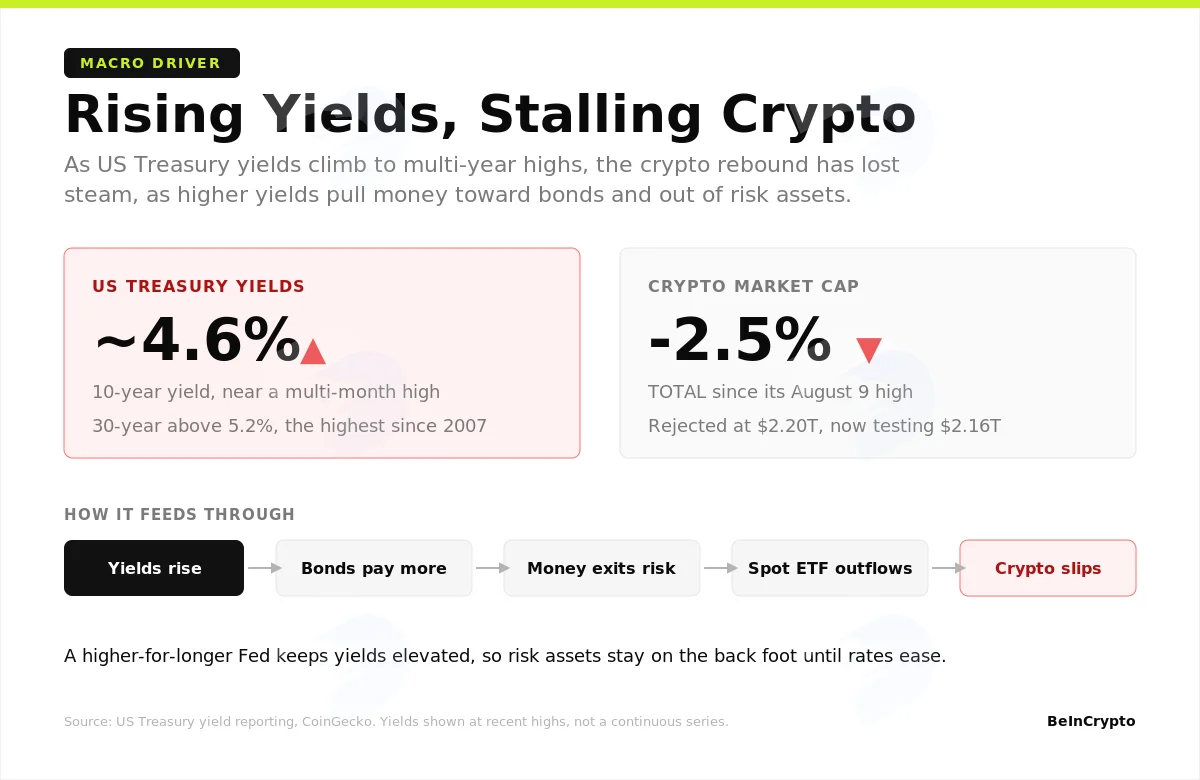The height and width of the screenshot is (780, 1200).
Task: Click arrow pointing to Crypto slips box
Action: [x=944, y=568]
